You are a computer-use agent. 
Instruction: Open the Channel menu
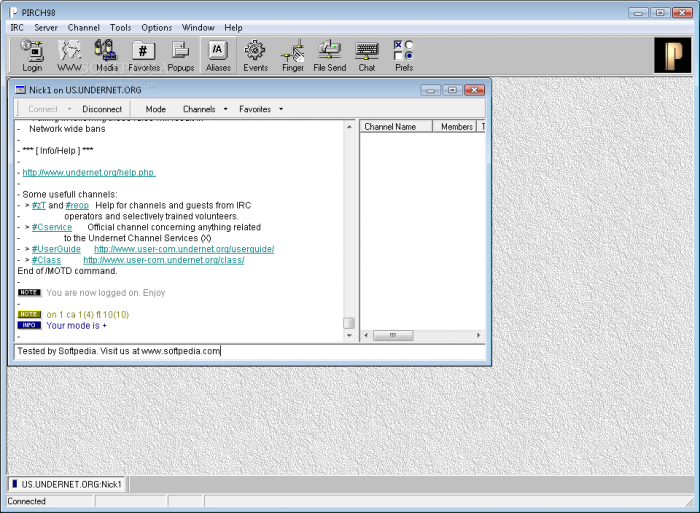83,28
